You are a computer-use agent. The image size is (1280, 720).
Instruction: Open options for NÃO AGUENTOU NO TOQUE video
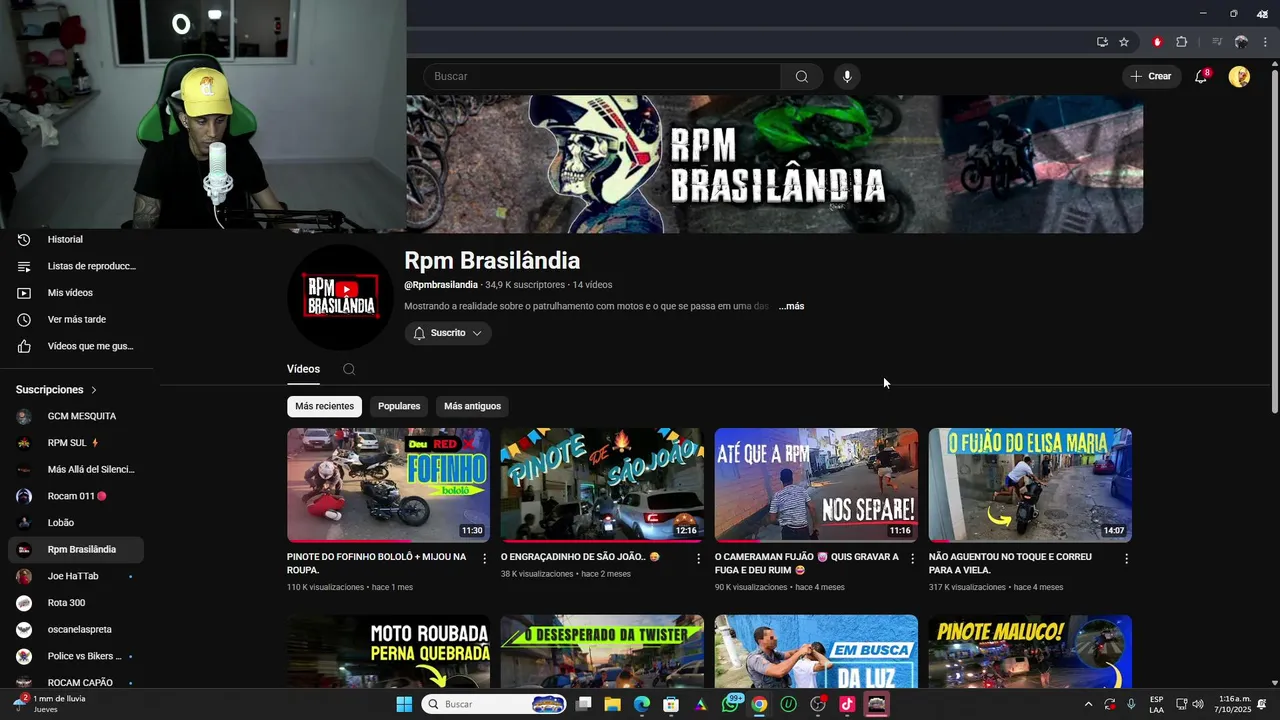(1126, 559)
